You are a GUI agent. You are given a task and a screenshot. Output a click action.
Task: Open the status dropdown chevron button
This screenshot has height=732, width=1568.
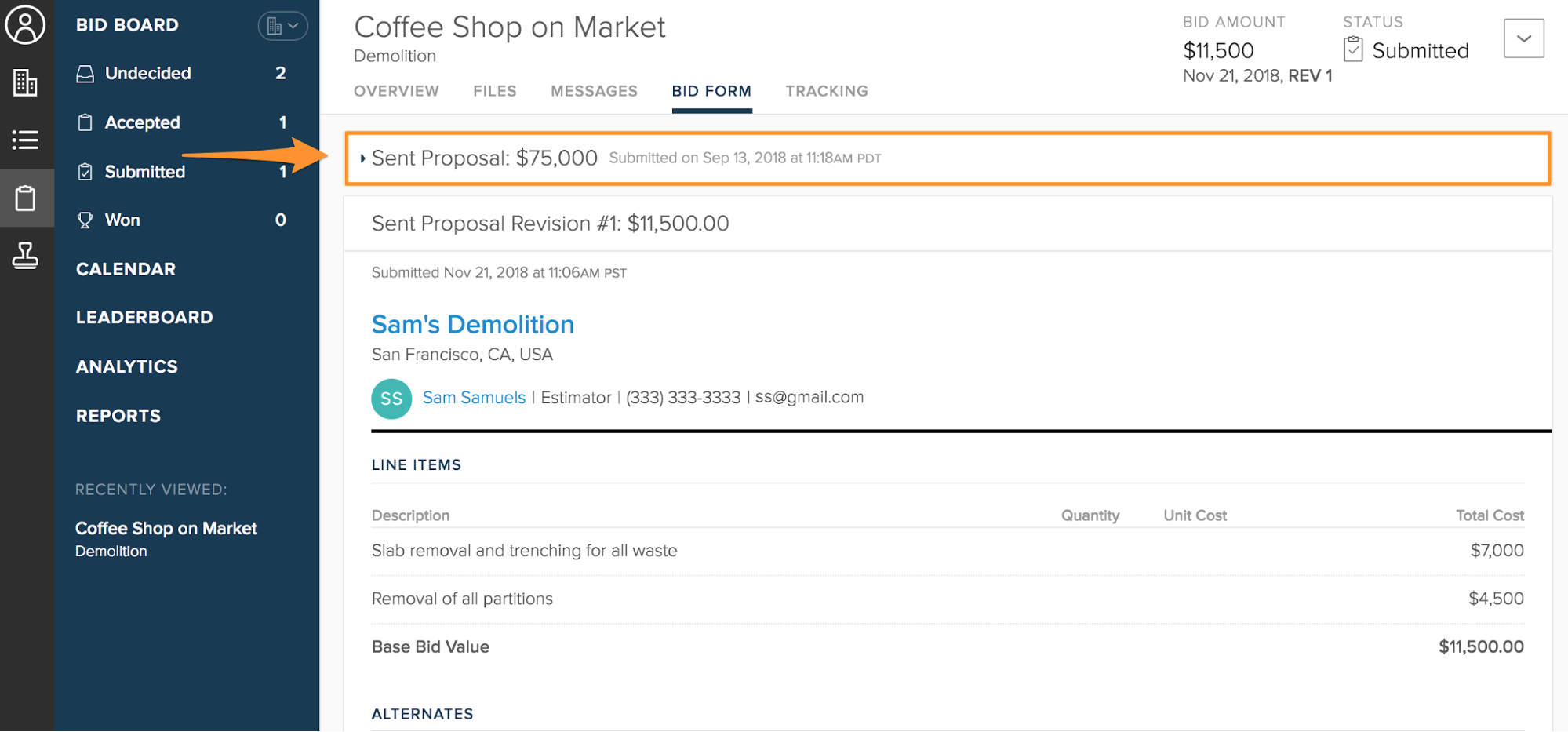click(1523, 38)
